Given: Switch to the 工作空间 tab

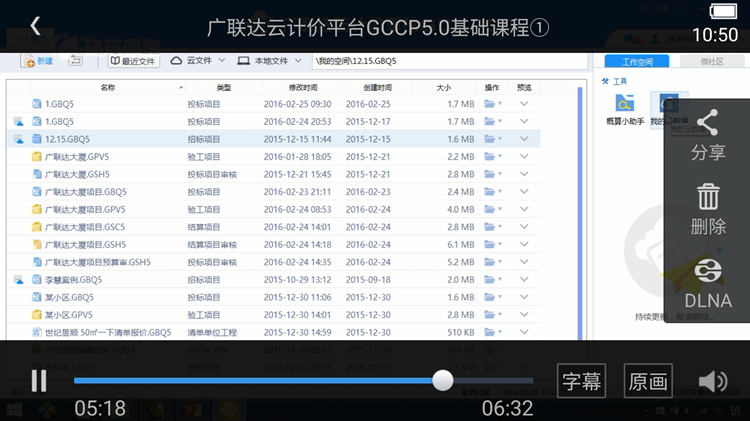Looking at the screenshot, I should click(637, 62).
